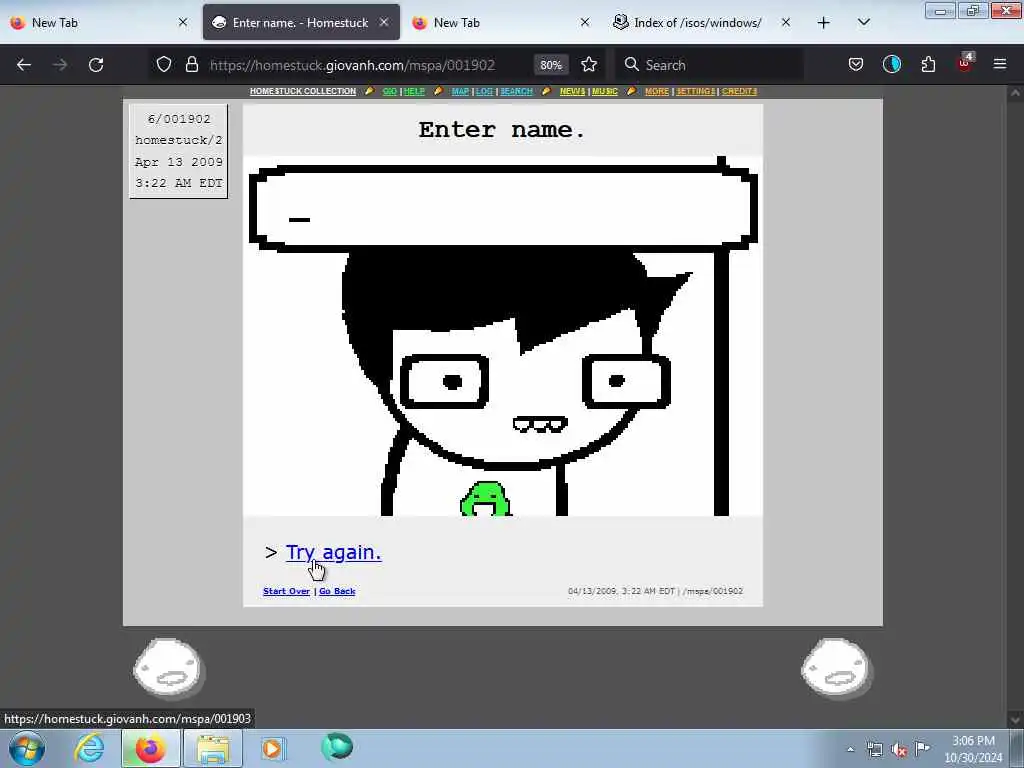Open File Explorer from taskbar
1024x768 pixels.
pyautogui.click(x=212, y=748)
